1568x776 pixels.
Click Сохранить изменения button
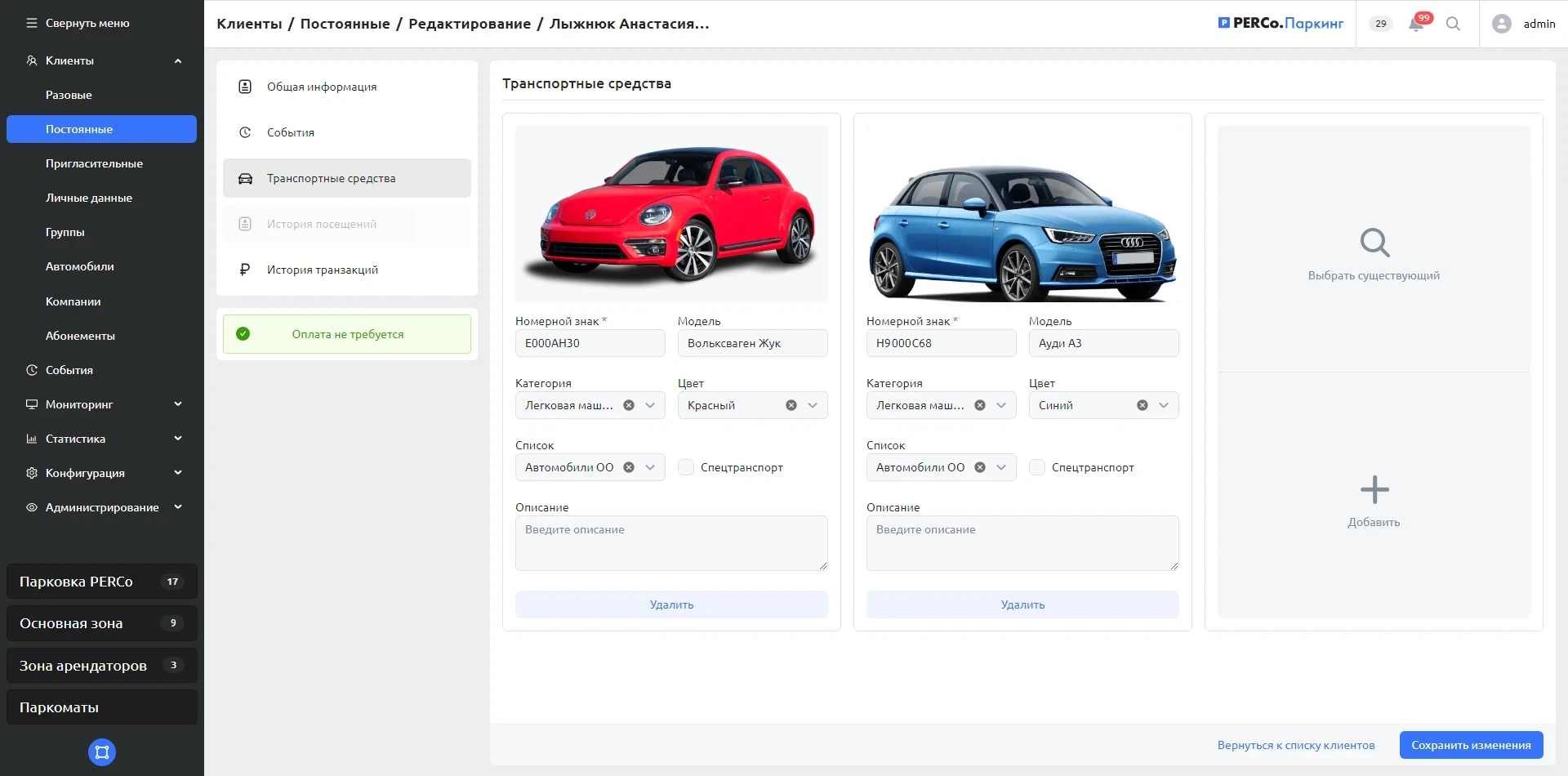point(1471,745)
